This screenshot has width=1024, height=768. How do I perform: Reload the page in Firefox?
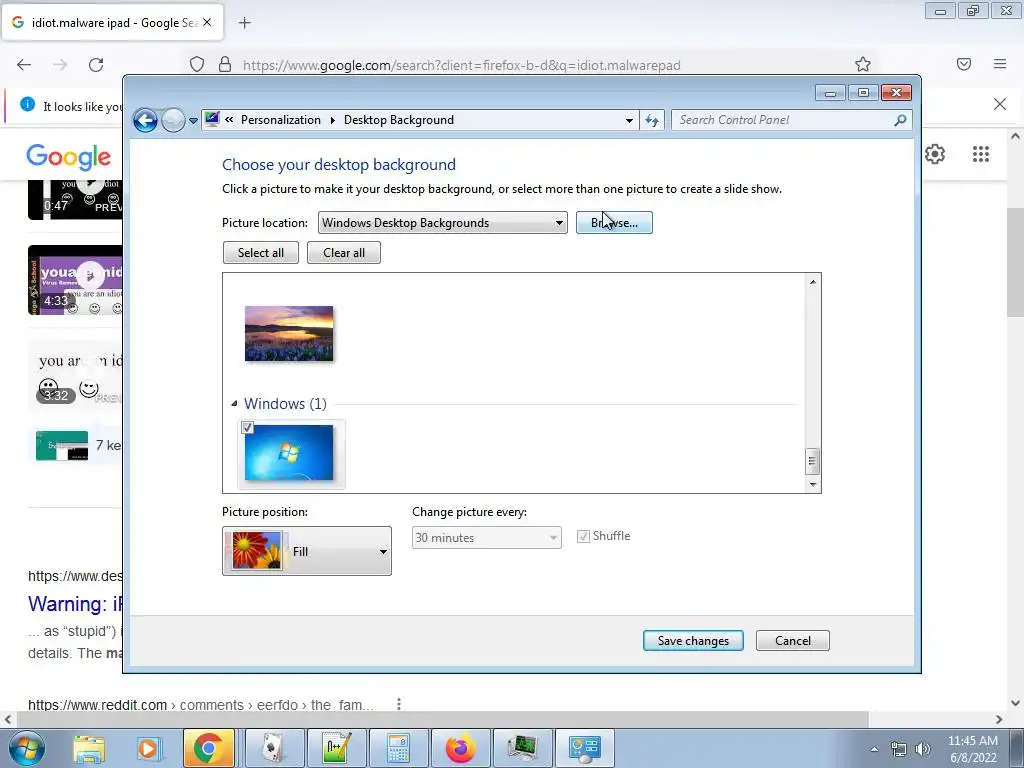[x=96, y=65]
